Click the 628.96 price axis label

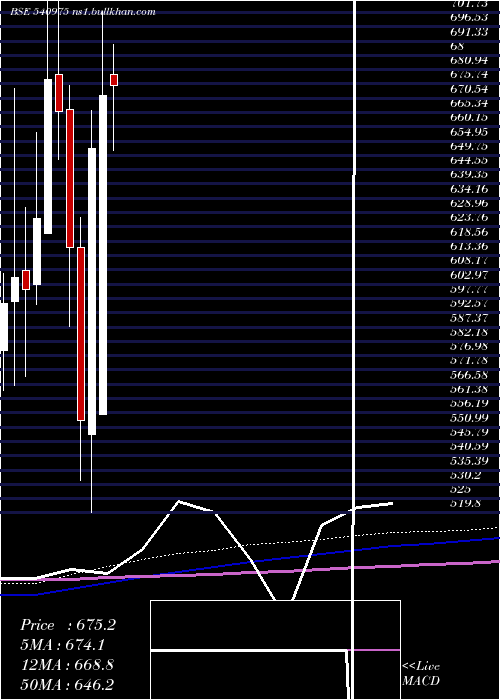pos(469,203)
